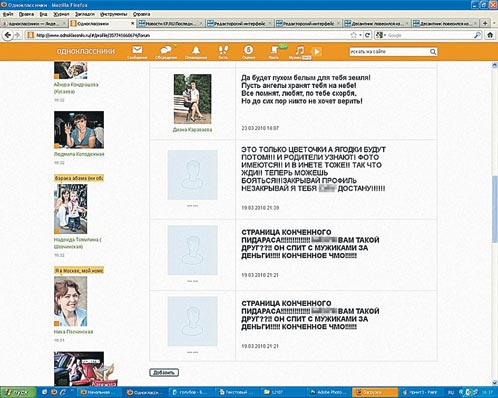498x398 pixels.
Task: Open the Инструменты menu
Action: 113,14
